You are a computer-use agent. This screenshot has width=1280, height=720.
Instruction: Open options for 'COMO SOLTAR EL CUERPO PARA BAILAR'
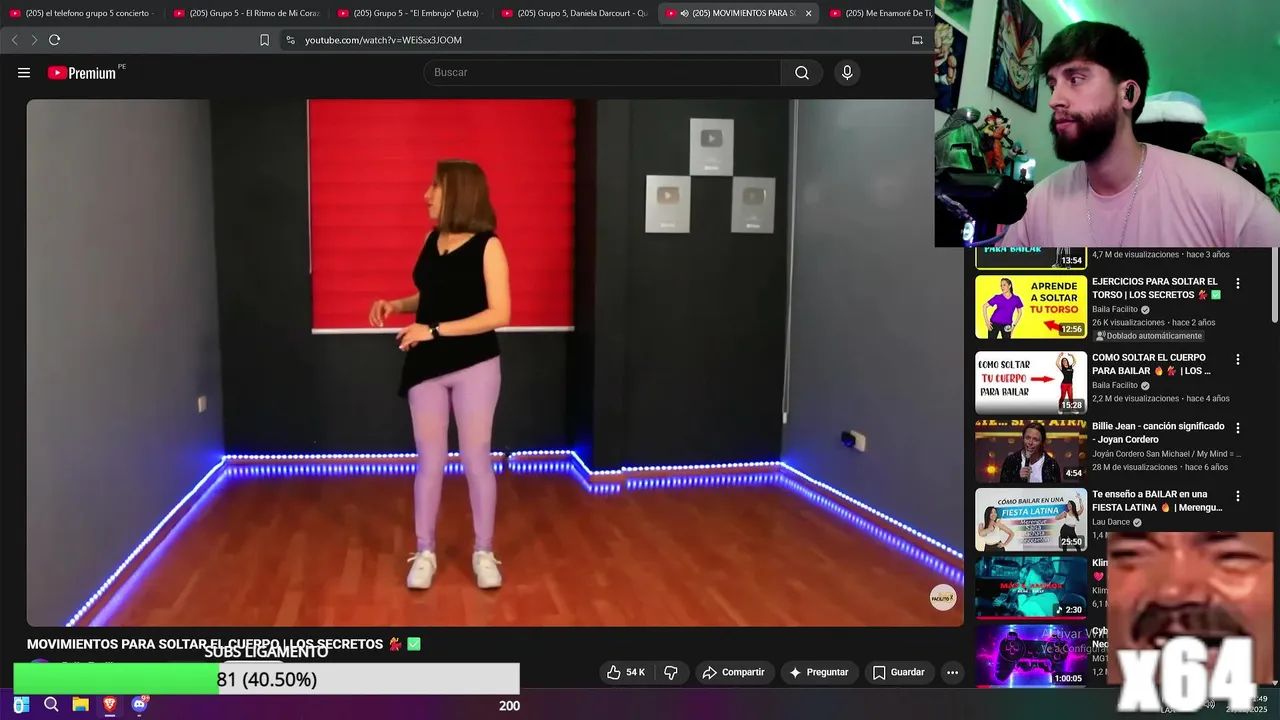pos(1237,359)
